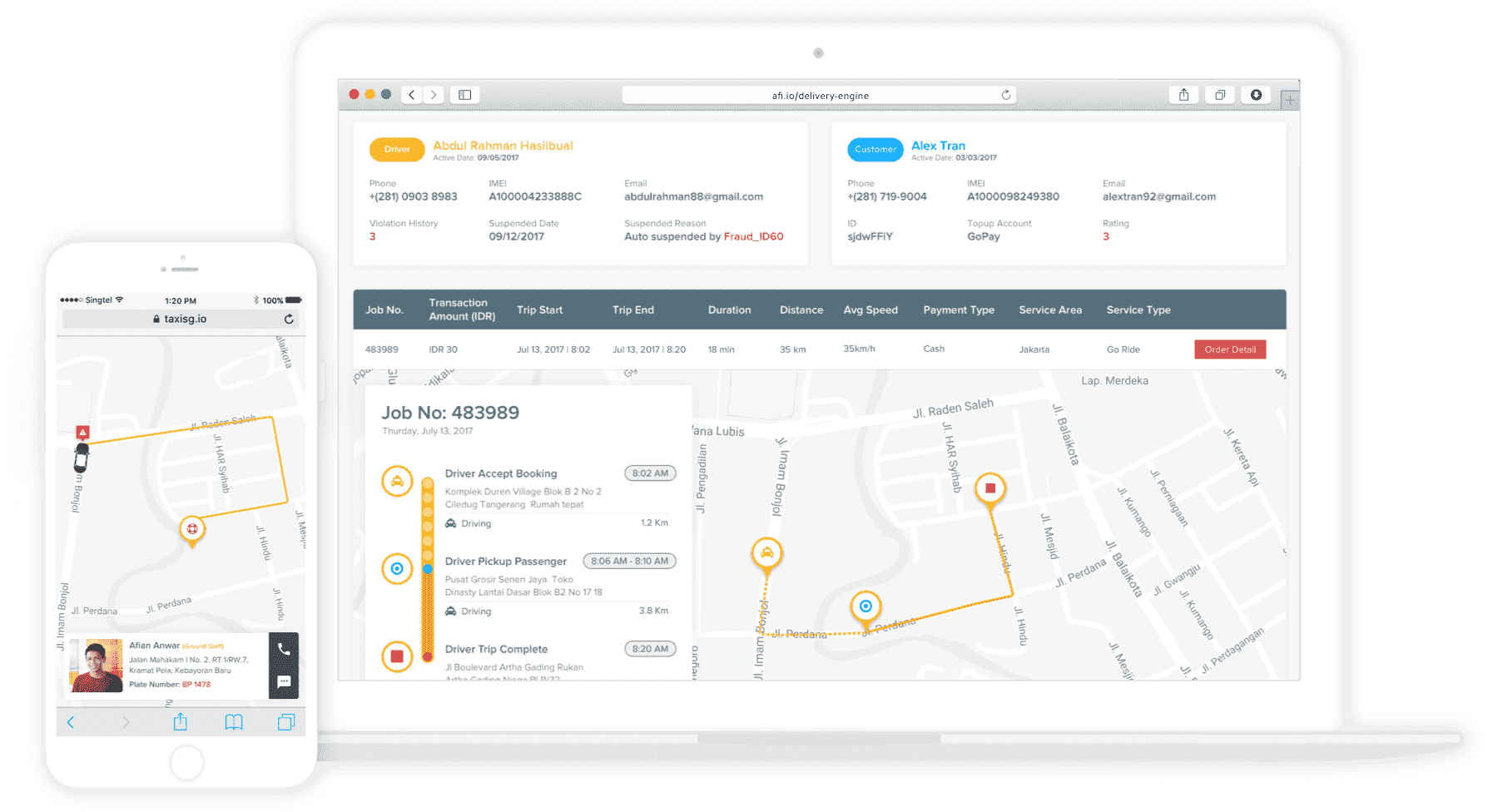Click the pickup target icon for Driver Pickup Passenger
1488x812 pixels.
tap(397, 569)
